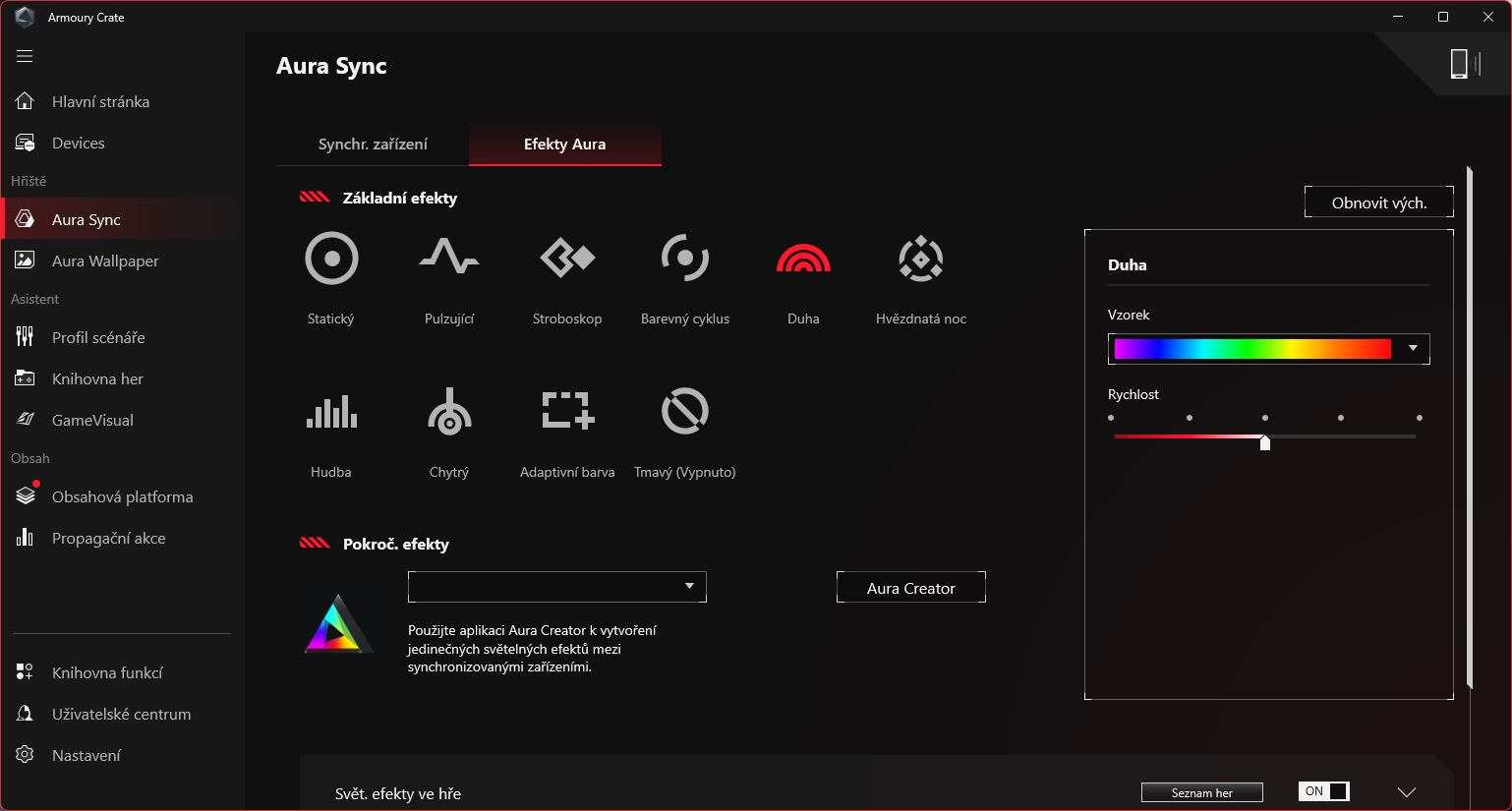1512x811 pixels.
Task: Click the Pokroč. efekty heading
Action: (x=396, y=544)
